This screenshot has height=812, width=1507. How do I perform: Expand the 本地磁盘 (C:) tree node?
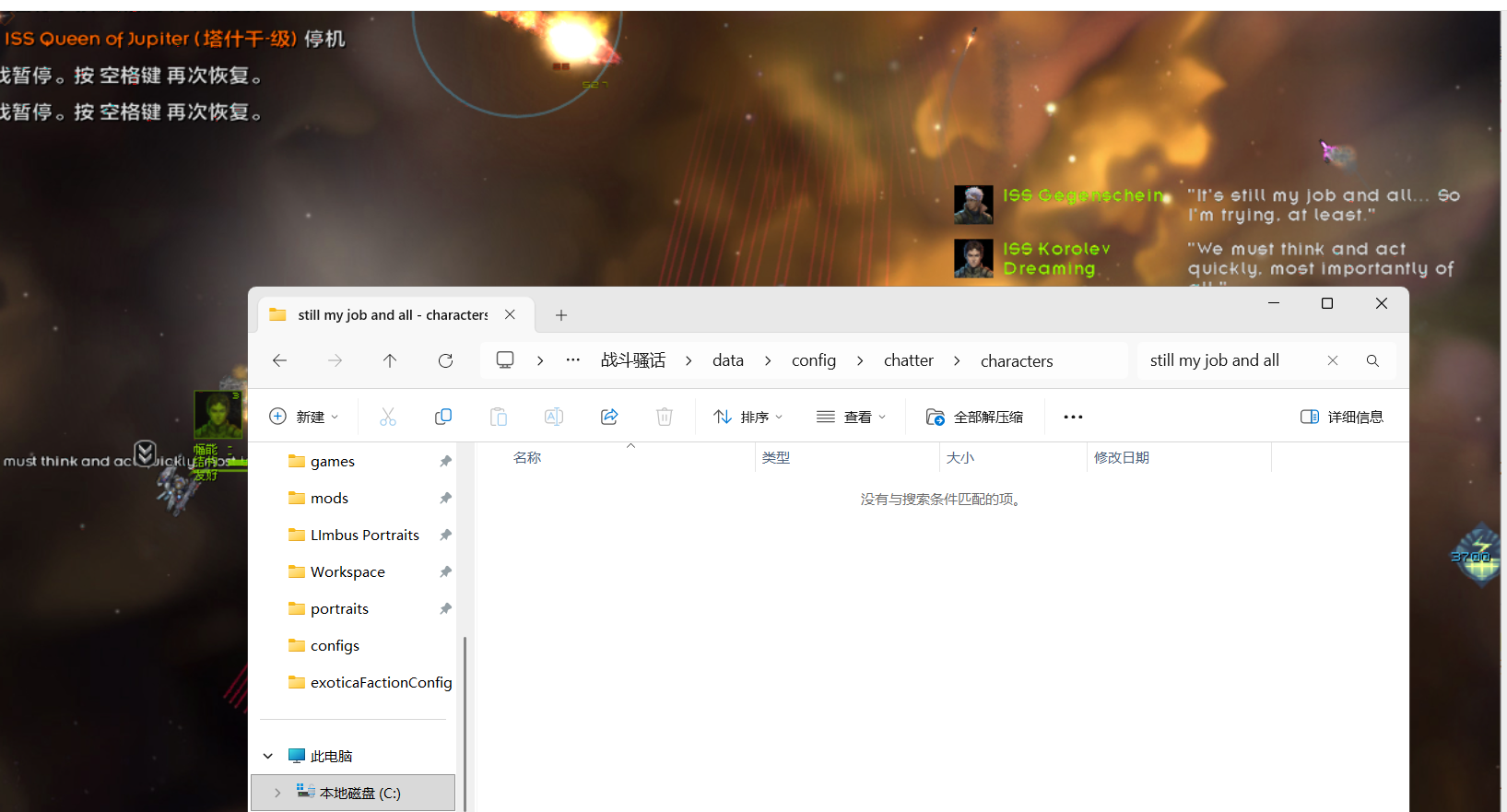(x=277, y=793)
